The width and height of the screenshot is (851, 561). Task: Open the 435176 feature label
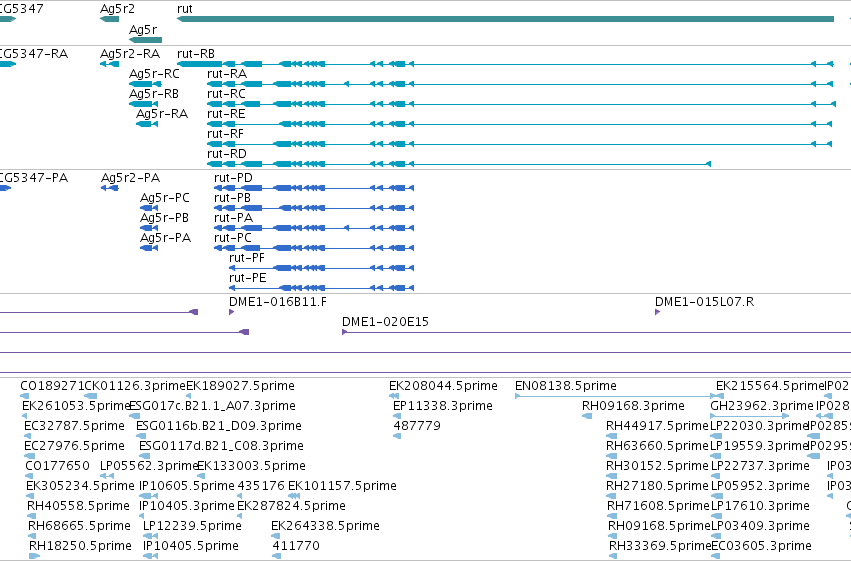click(x=261, y=487)
